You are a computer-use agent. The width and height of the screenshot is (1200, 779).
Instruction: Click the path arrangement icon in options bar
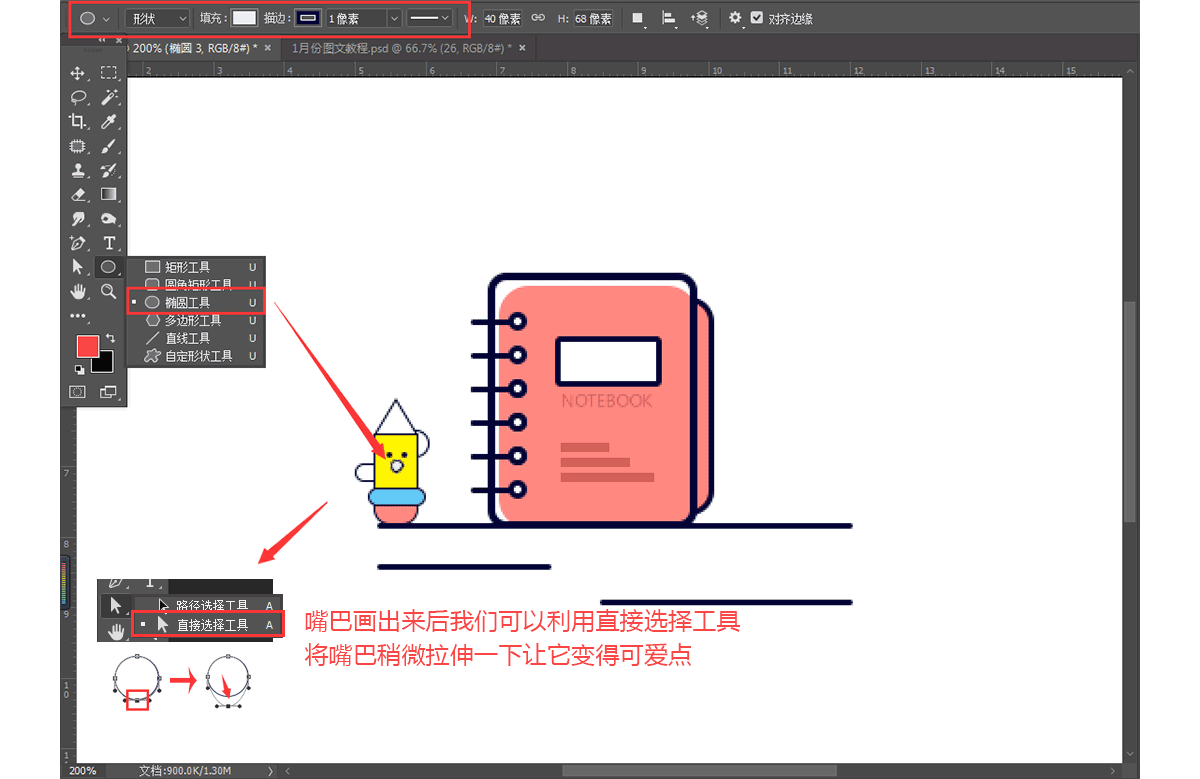[700, 17]
